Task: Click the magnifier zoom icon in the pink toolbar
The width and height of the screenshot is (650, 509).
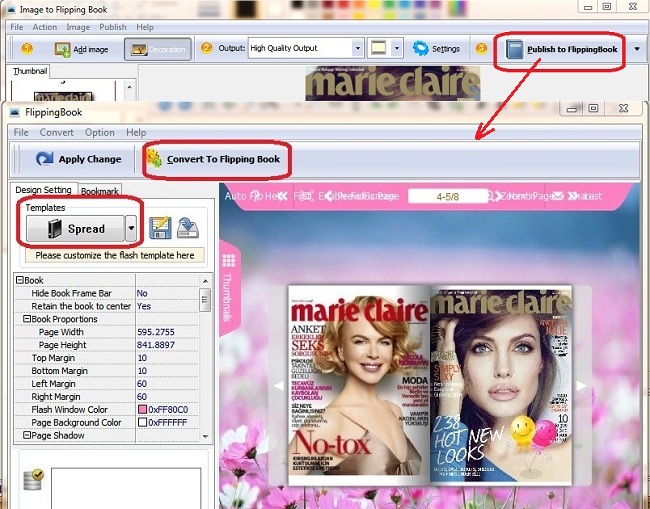Action: [492, 196]
